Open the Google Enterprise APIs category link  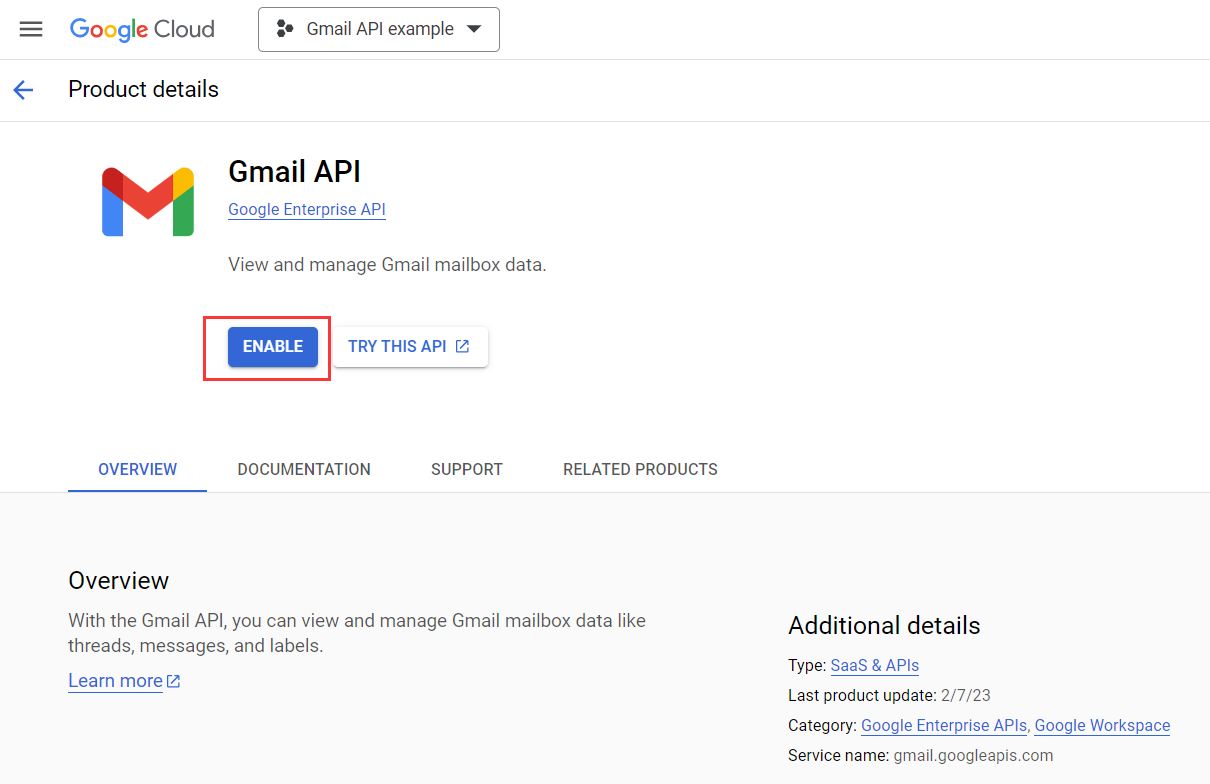click(945, 725)
